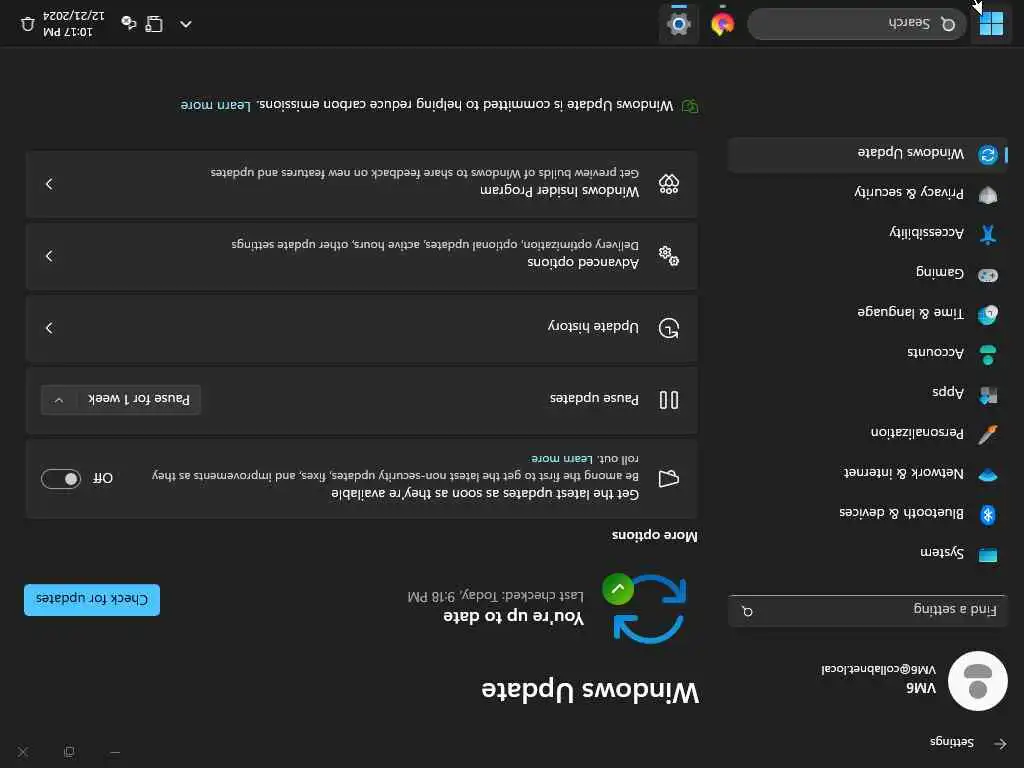
Task: Click the latest updates megaphone icon
Action: [x=669, y=479]
